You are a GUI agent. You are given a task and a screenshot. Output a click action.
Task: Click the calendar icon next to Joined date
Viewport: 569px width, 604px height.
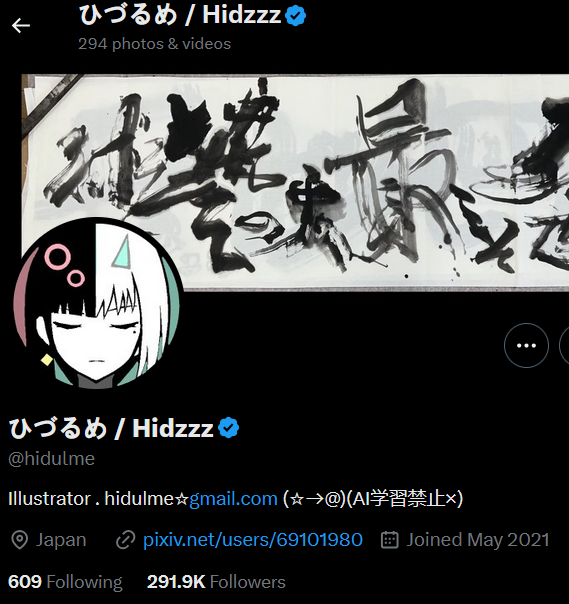[x=389, y=540]
